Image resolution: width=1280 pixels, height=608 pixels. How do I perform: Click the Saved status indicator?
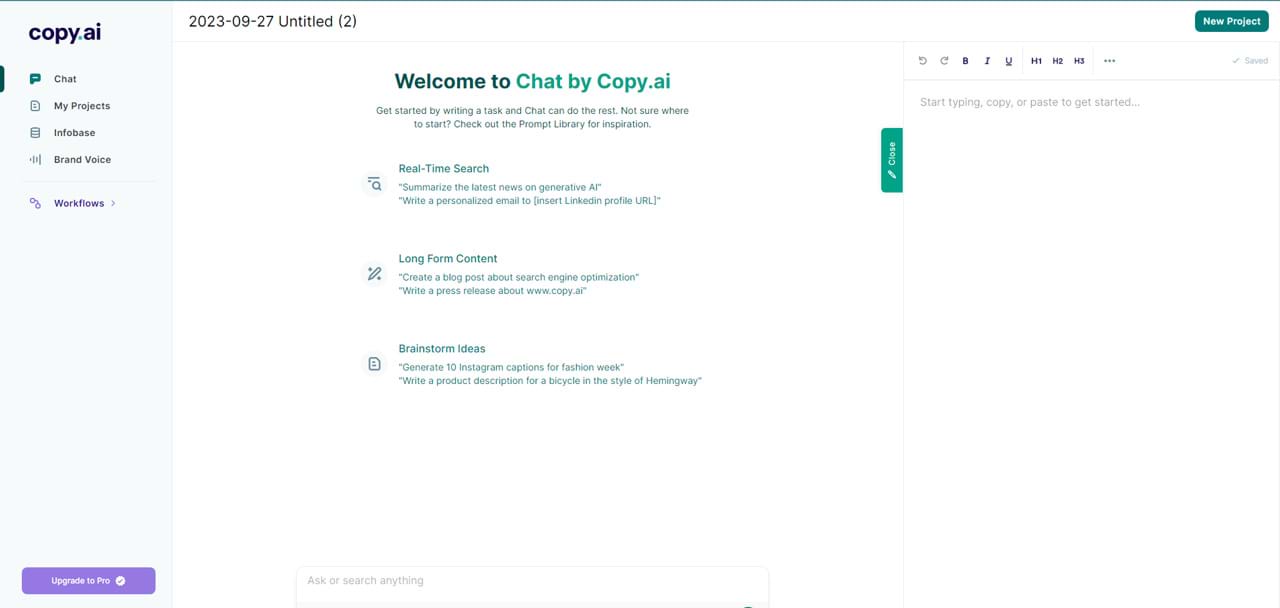coord(1250,61)
